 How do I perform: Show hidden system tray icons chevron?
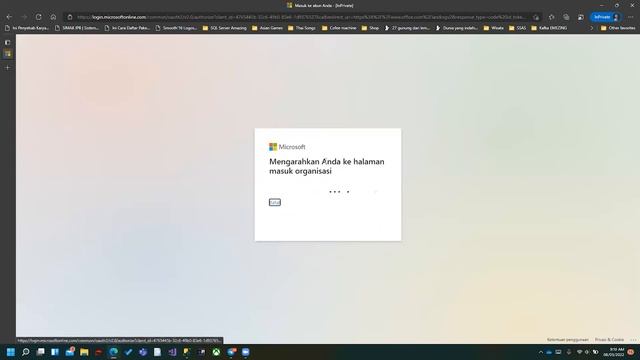pos(541,352)
